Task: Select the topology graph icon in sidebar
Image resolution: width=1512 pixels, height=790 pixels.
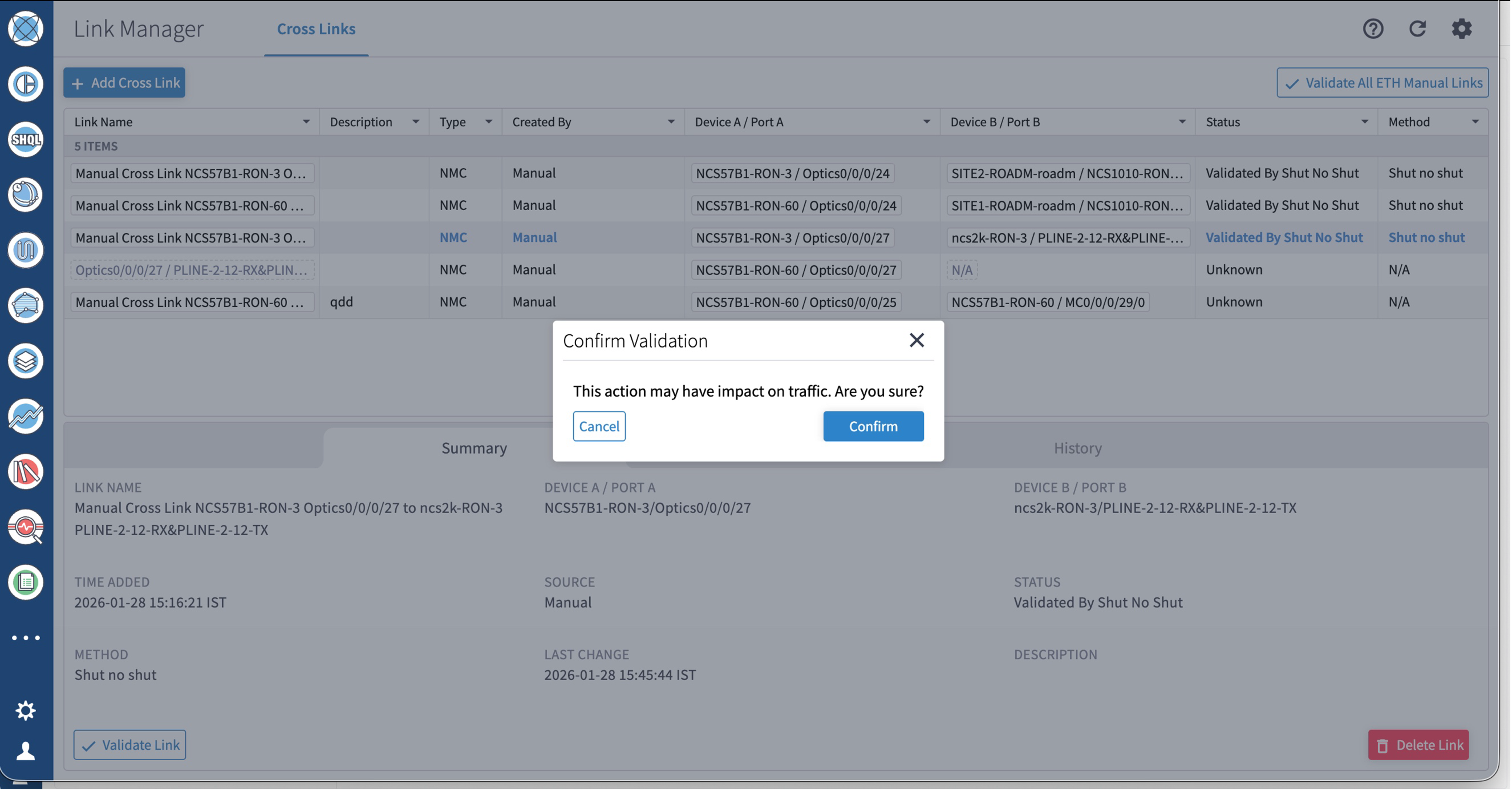Action: [x=25, y=305]
